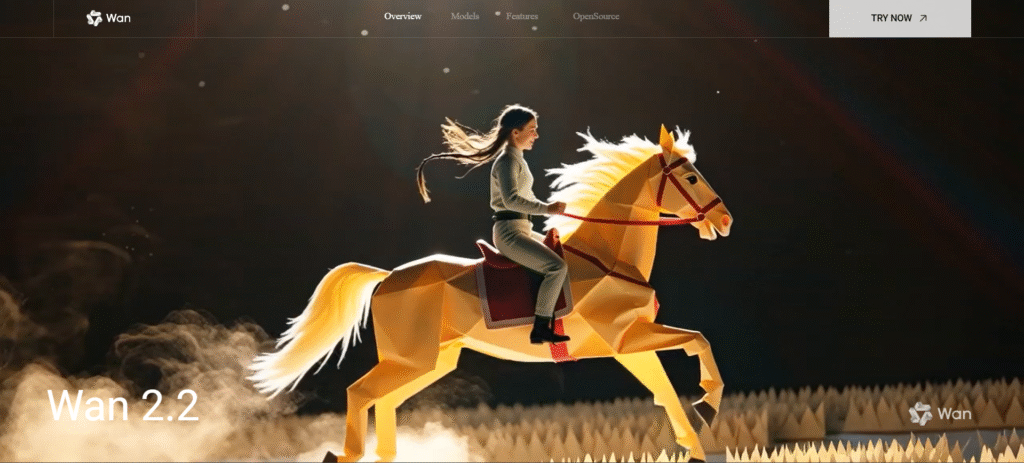1024x463 pixels.
Task: Click the arrow icon in TRY NOW
Action: tap(923, 18)
